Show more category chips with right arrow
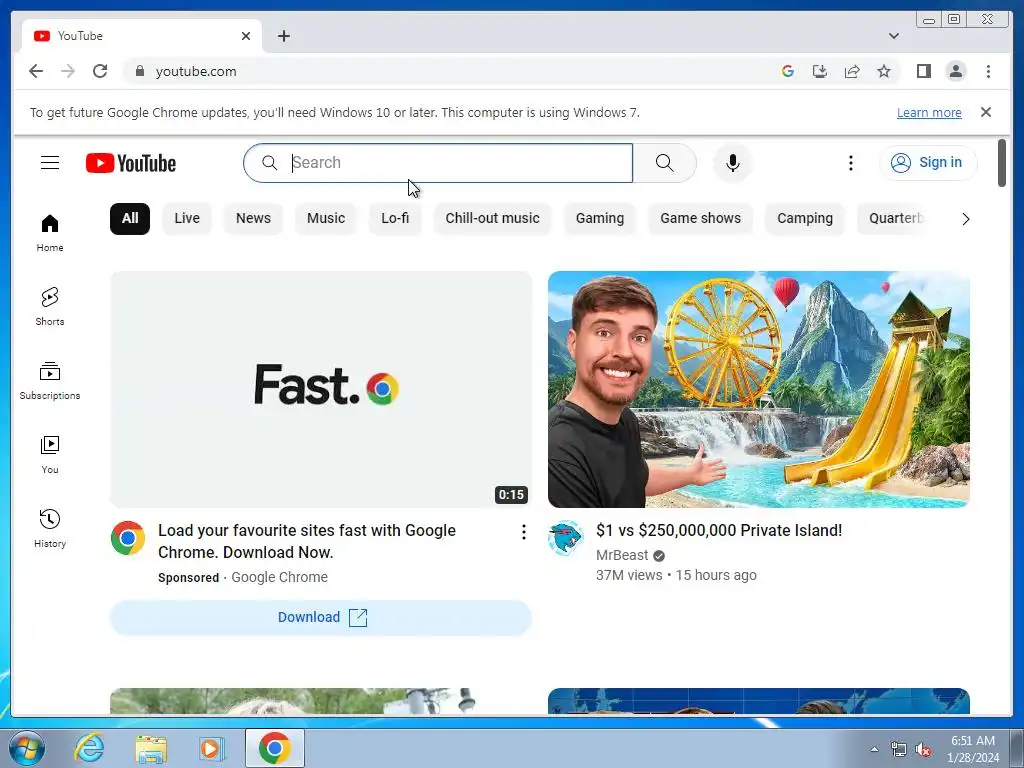This screenshot has height=768, width=1024. (x=965, y=219)
